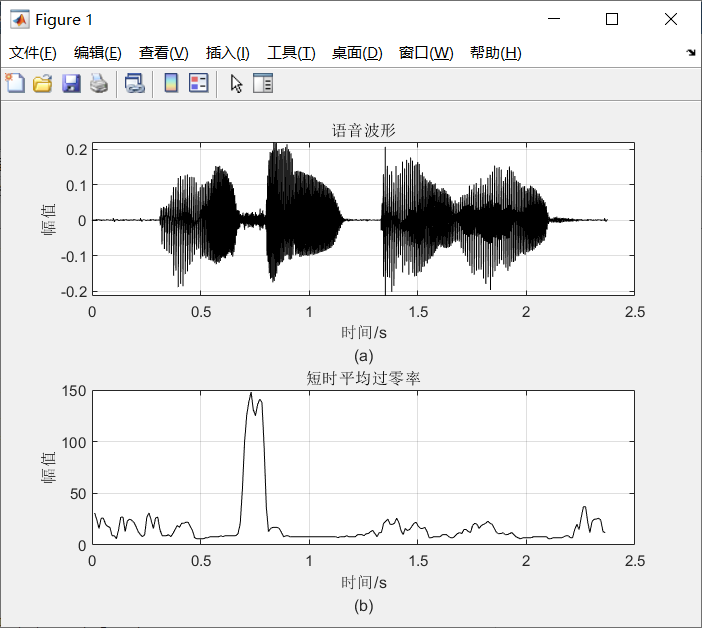Viewport: 702px width, 628px height.
Task: Click the MATLAB logo in the title bar
Action: pos(20,20)
